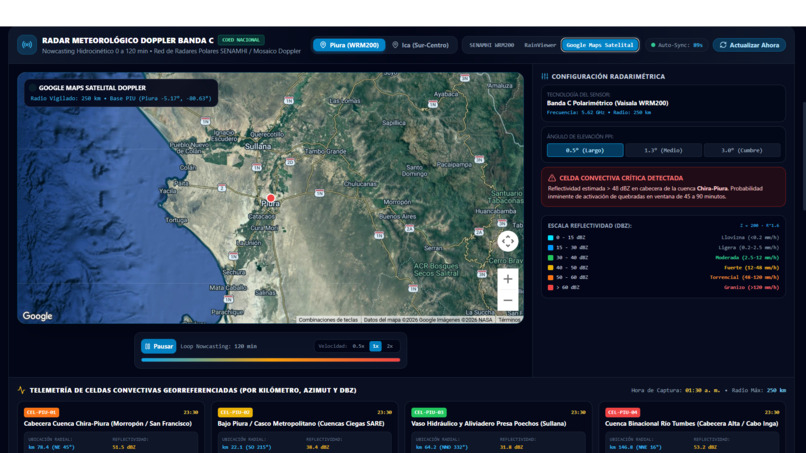
Task: Click Bajo Piura / Casco Metropolitano title
Action: coord(301,424)
